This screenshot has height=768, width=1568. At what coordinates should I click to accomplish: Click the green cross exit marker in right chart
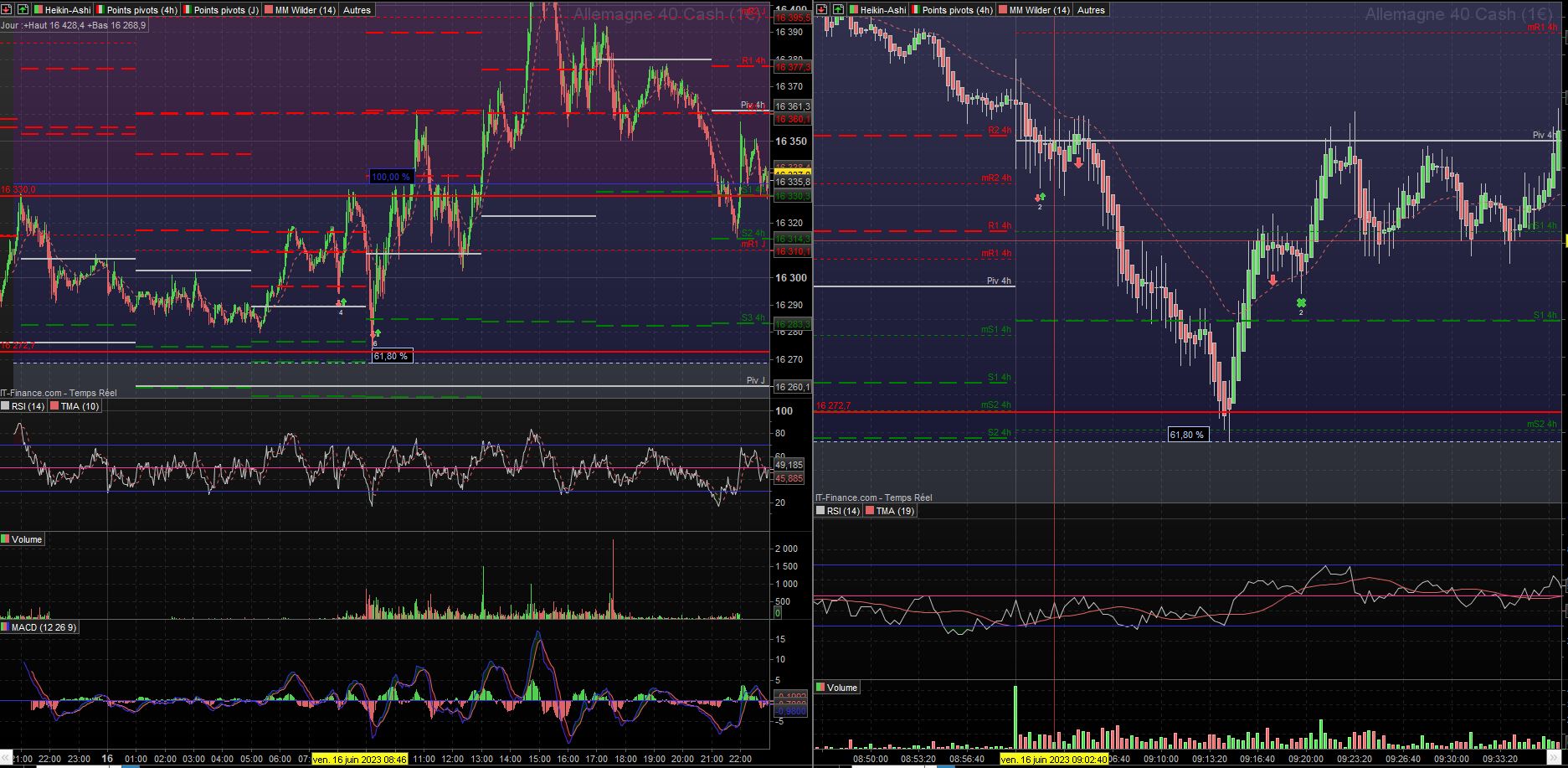1301,302
